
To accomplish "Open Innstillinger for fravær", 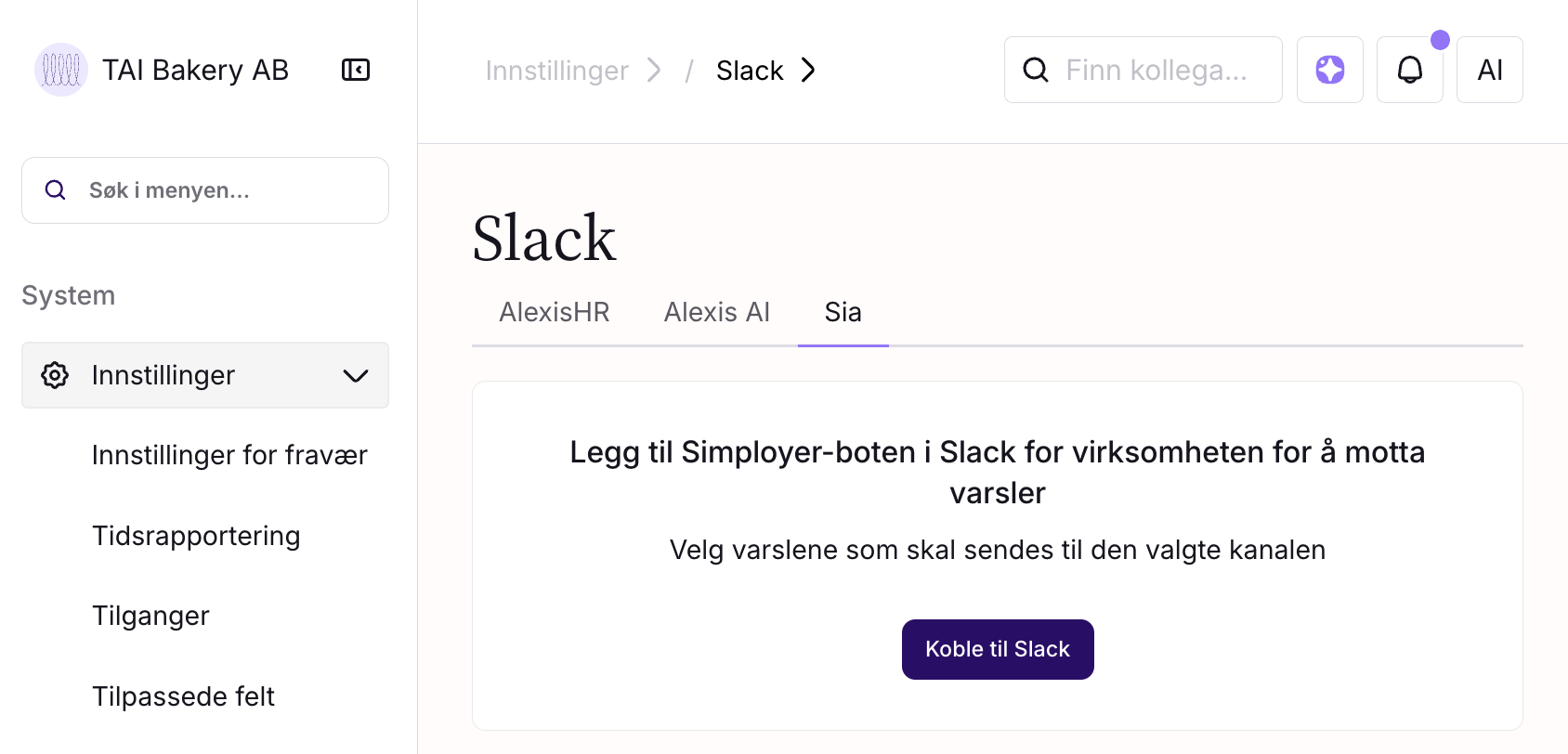I will pyautogui.click(x=229, y=455).
